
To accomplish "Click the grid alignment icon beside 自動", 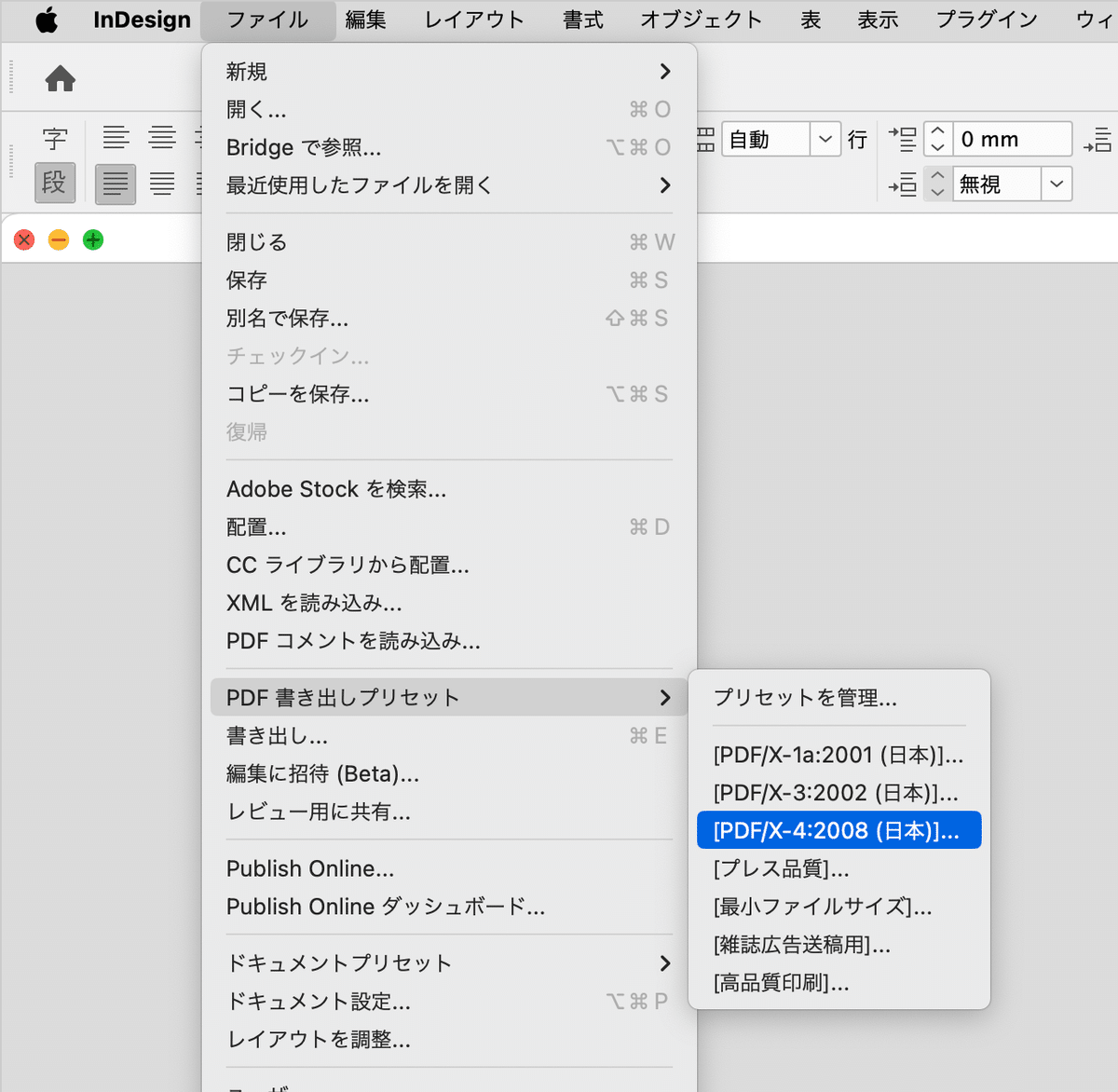I will tap(705, 140).
